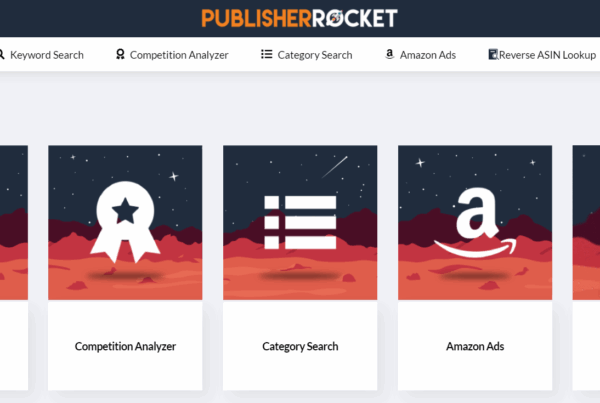
Task: Open the Competition Analyzer card label
Action: click(x=125, y=346)
